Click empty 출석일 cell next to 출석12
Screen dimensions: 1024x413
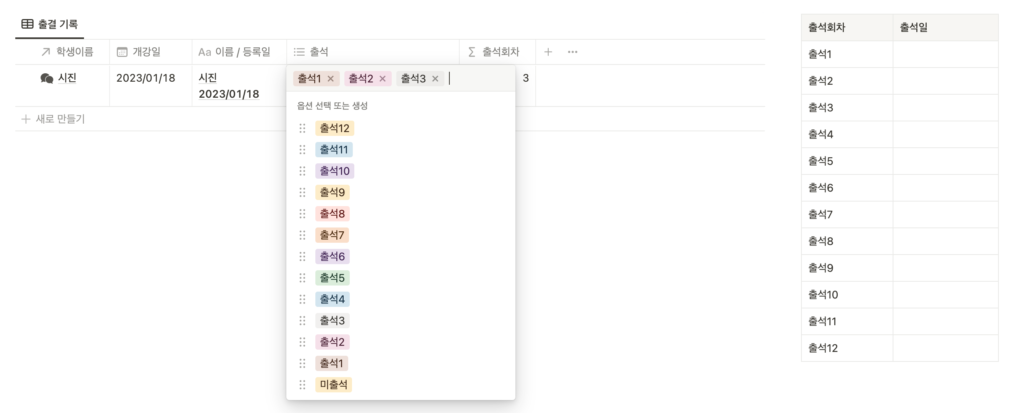(x=946, y=348)
